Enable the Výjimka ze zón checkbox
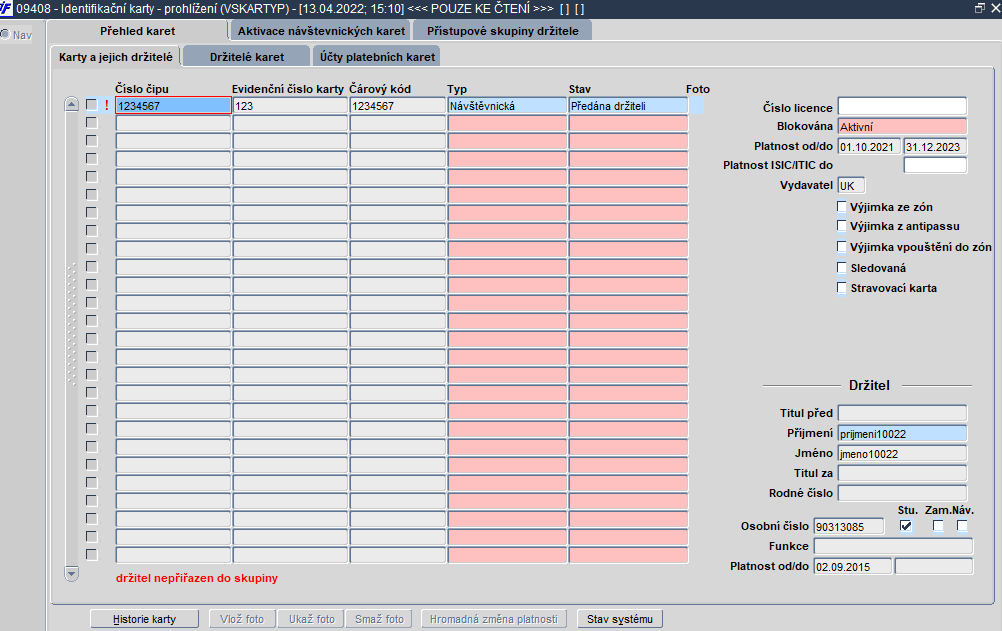The height and width of the screenshot is (631, 1002). [x=842, y=206]
